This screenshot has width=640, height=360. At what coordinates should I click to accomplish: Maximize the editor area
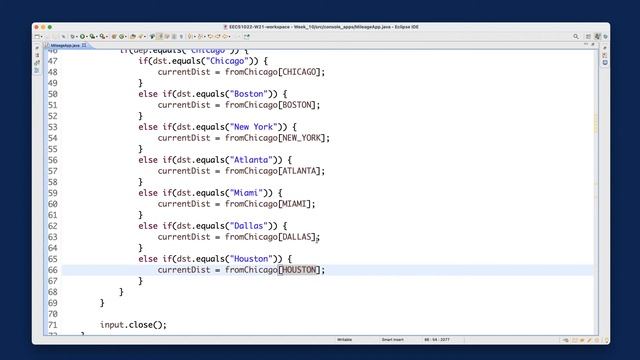pos(593,44)
